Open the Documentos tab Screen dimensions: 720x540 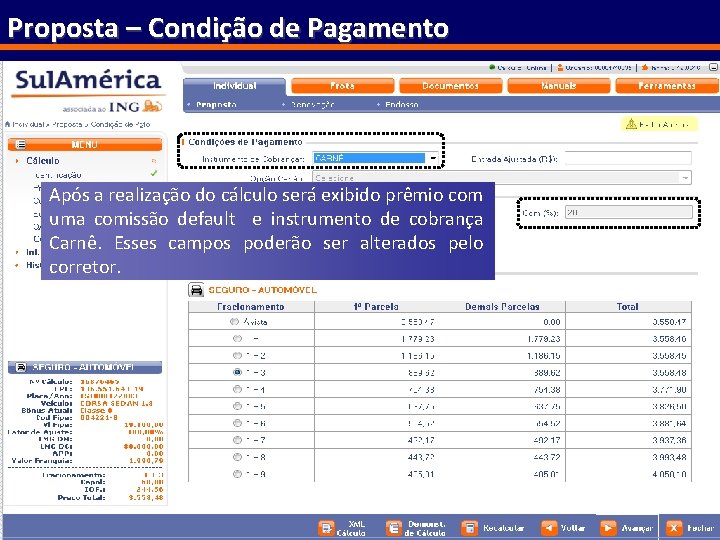click(x=450, y=86)
